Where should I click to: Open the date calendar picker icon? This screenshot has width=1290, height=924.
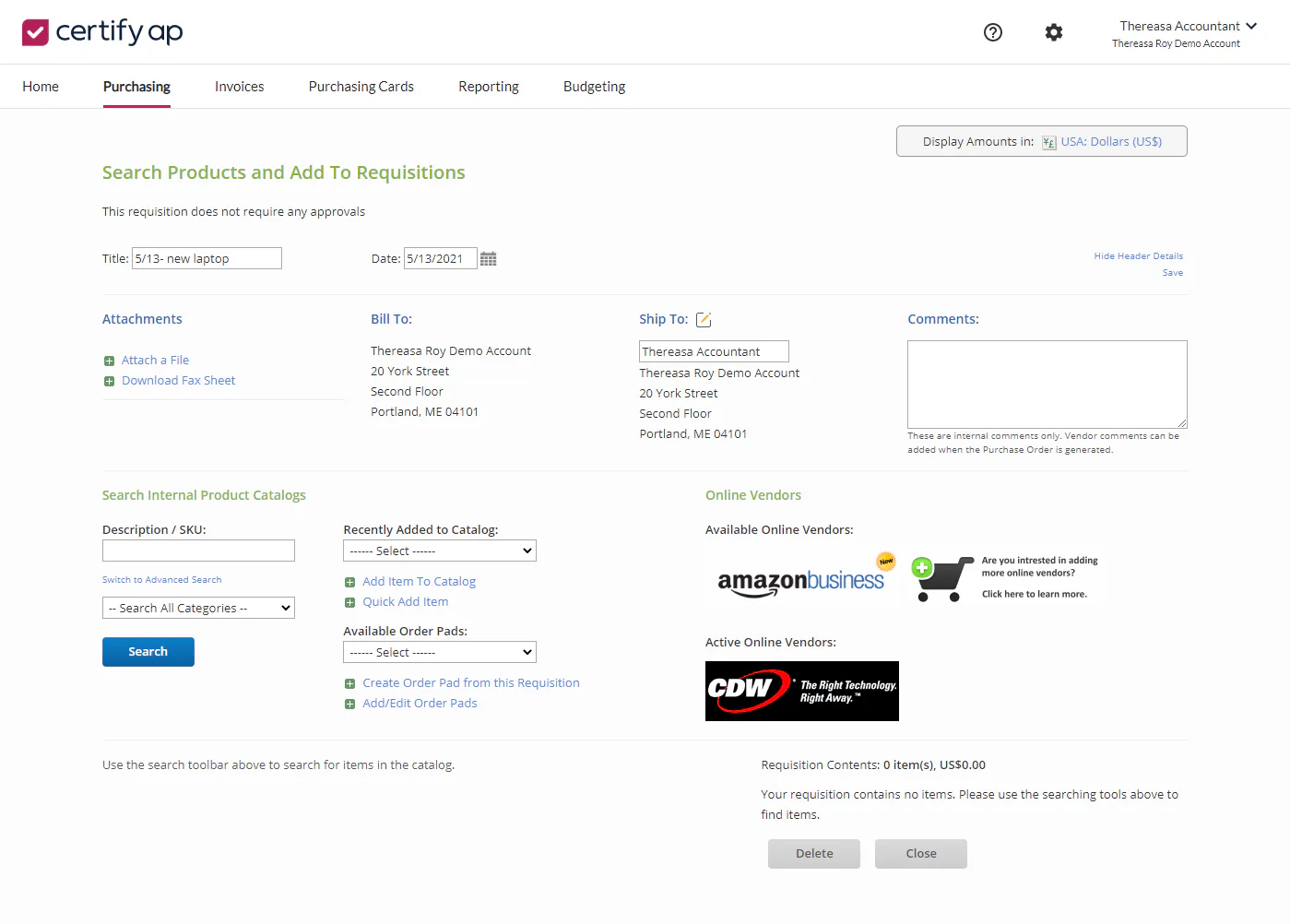pyautogui.click(x=489, y=259)
